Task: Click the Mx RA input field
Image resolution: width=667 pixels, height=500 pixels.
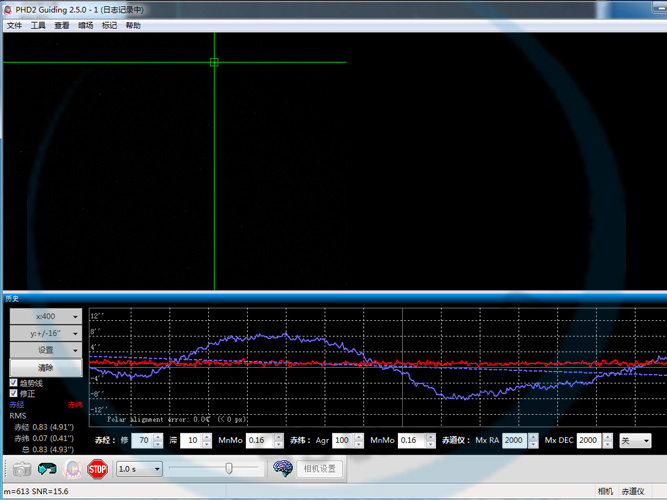Action: tap(513, 440)
